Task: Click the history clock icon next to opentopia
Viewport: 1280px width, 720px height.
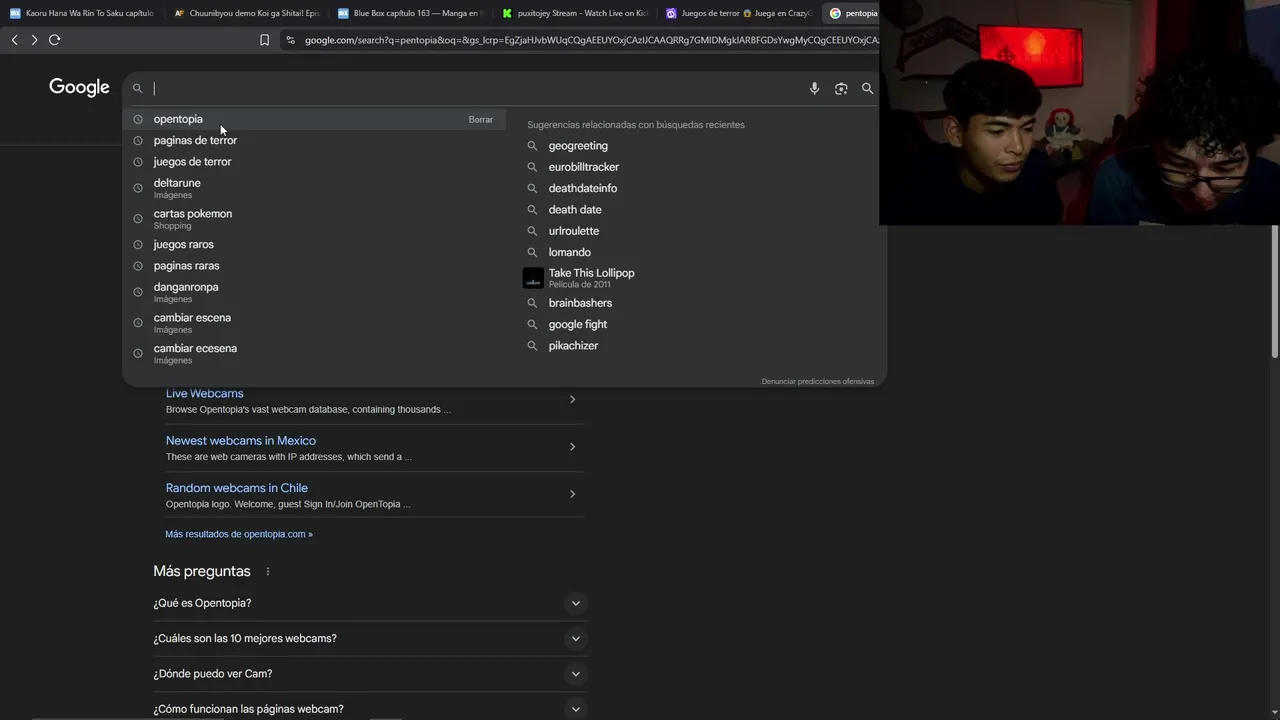Action: tap(138, 119)
